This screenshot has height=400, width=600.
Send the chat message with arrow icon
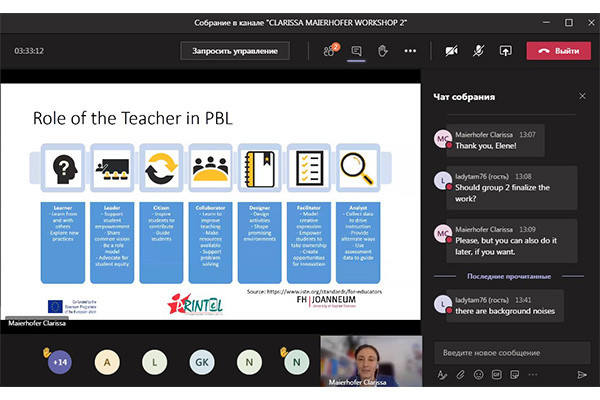[x=582, y=375]
